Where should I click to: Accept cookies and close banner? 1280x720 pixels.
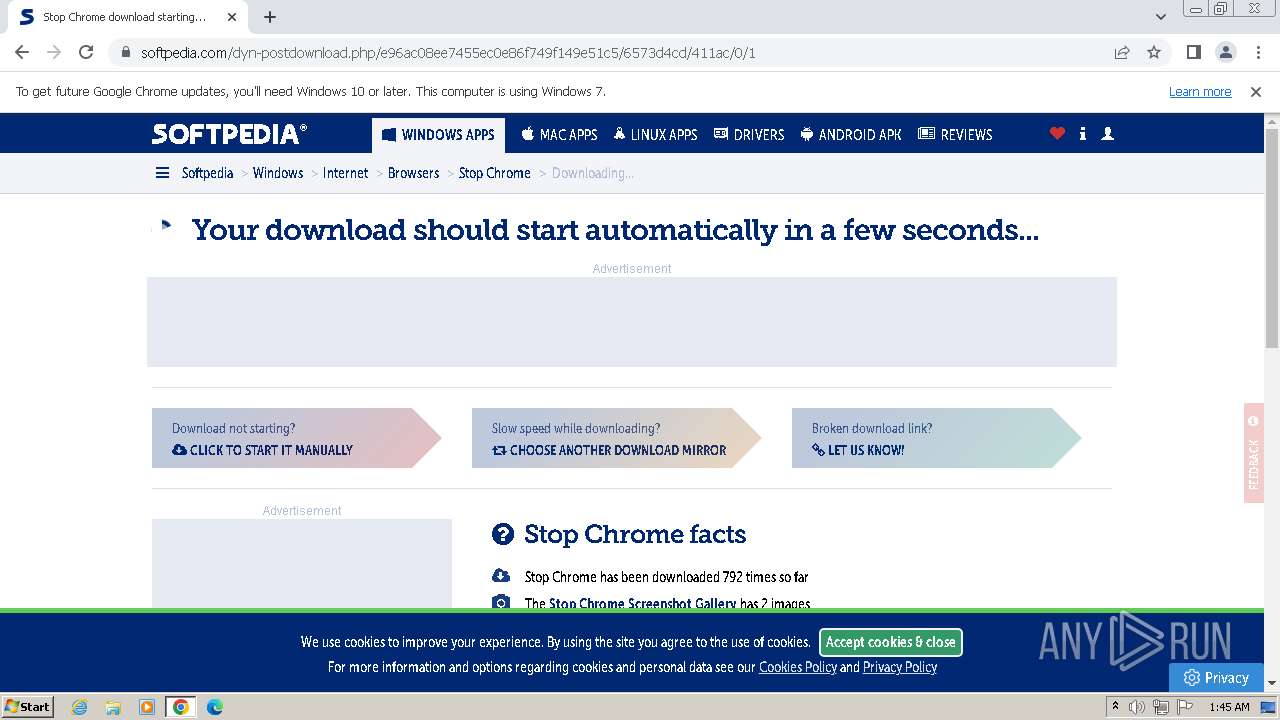pos(891,642)
